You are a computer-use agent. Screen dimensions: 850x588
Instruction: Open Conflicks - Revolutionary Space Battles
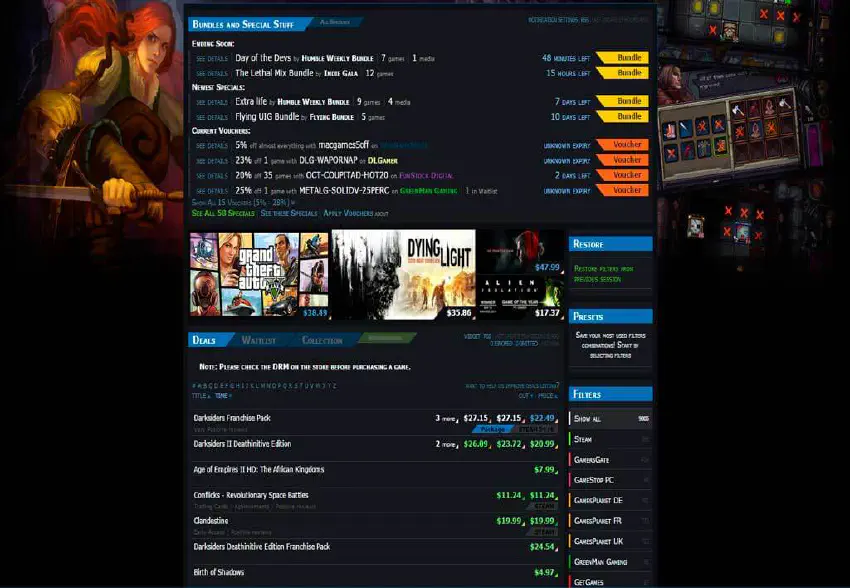point(251,495)
